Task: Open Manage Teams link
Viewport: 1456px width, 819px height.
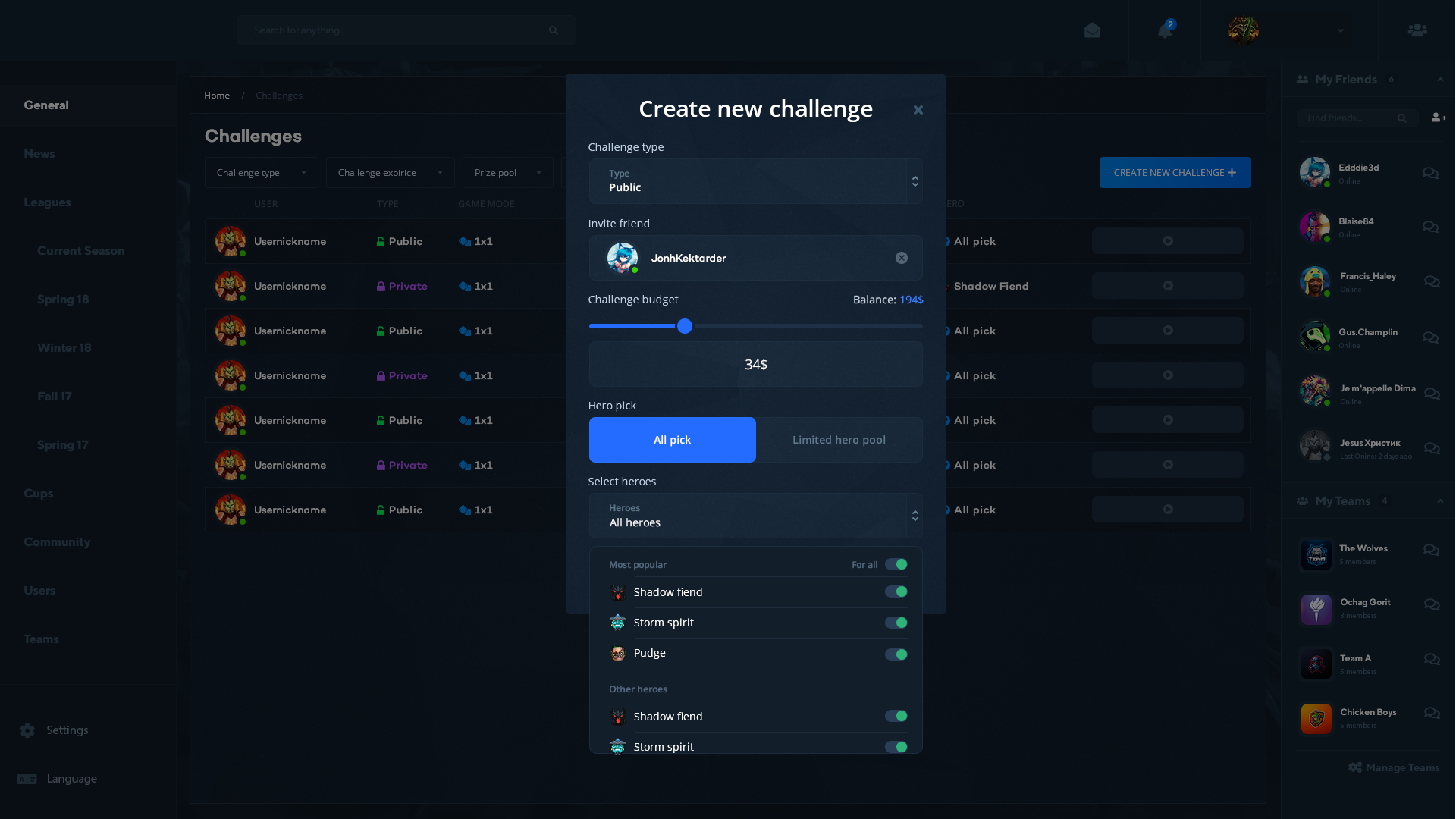Action: [x=1394, y=767]
